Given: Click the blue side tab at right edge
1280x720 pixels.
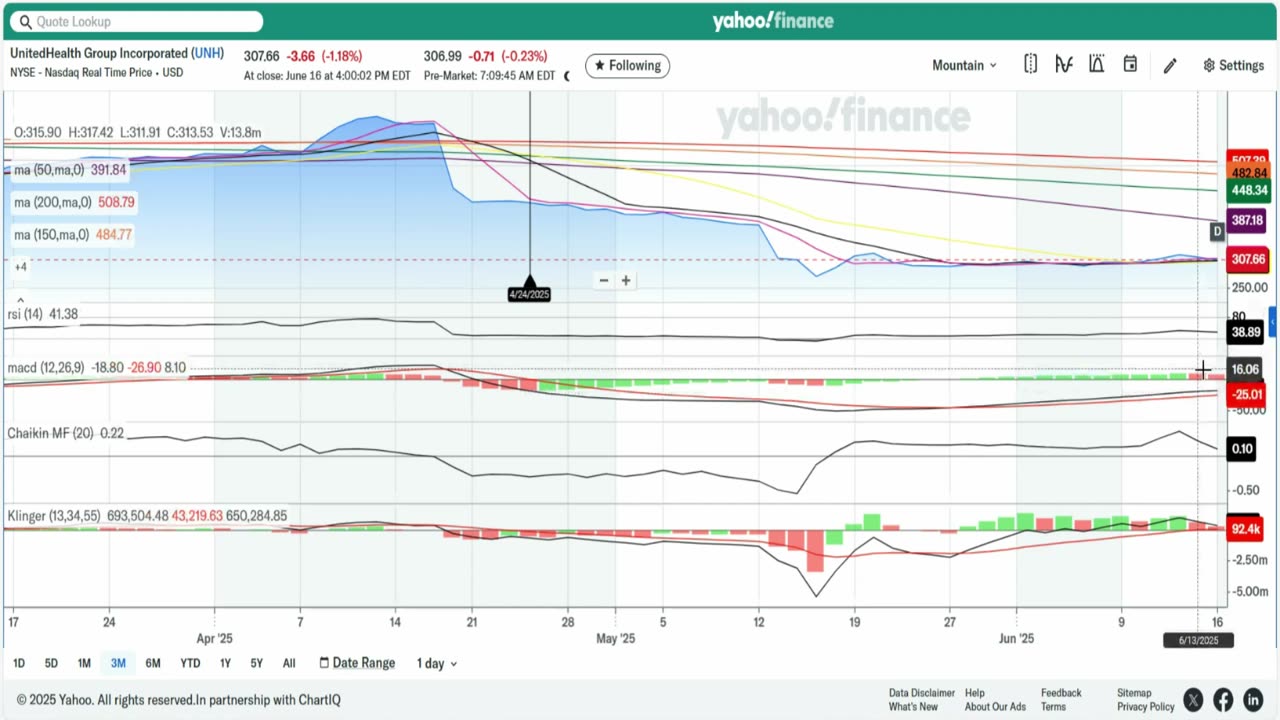Looking at the screenshot, I should [x=1273, y=322].
